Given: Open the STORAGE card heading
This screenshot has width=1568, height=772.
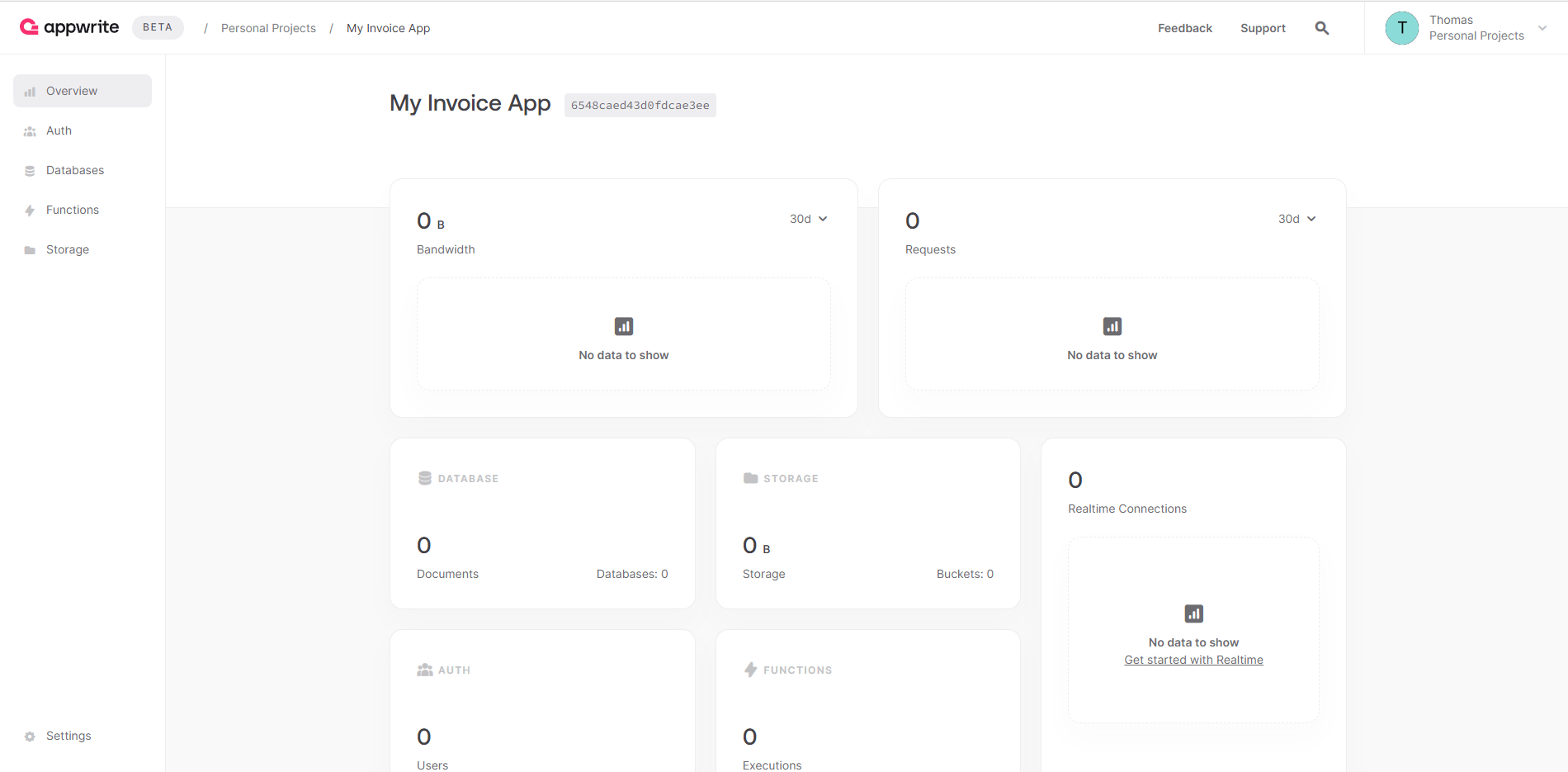Looking at the screenshot, I should point(791,479).
